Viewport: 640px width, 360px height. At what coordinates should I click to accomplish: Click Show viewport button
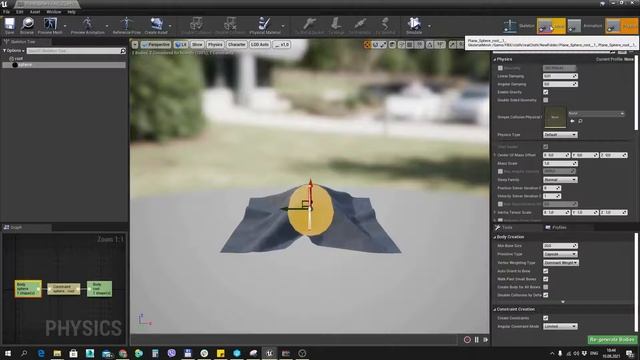click(197, 44)
